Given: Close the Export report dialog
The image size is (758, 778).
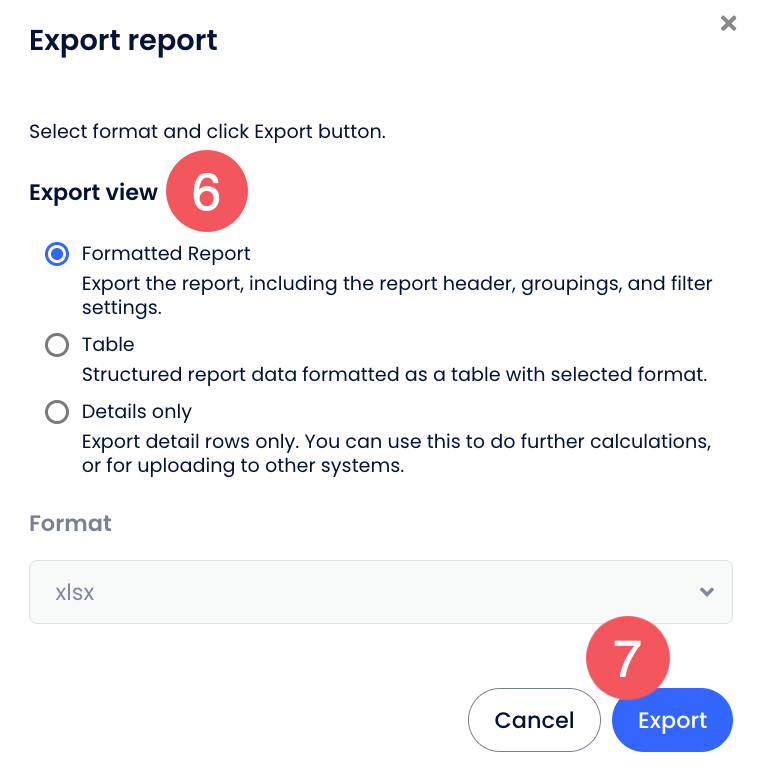Looking at the screenshot, I should 728,23.
